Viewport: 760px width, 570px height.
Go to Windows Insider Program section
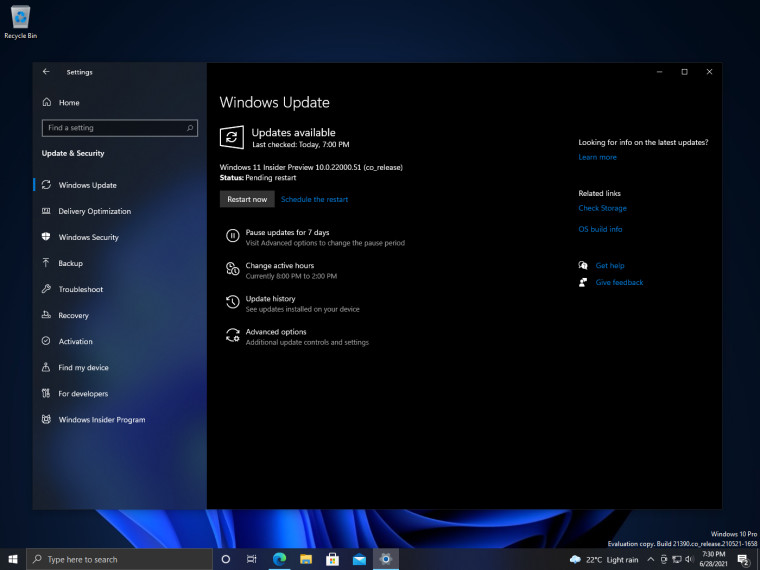click(101, 420)
